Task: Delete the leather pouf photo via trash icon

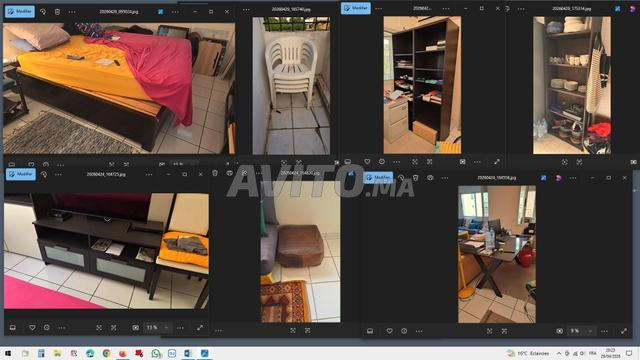Action: [215, 173]
